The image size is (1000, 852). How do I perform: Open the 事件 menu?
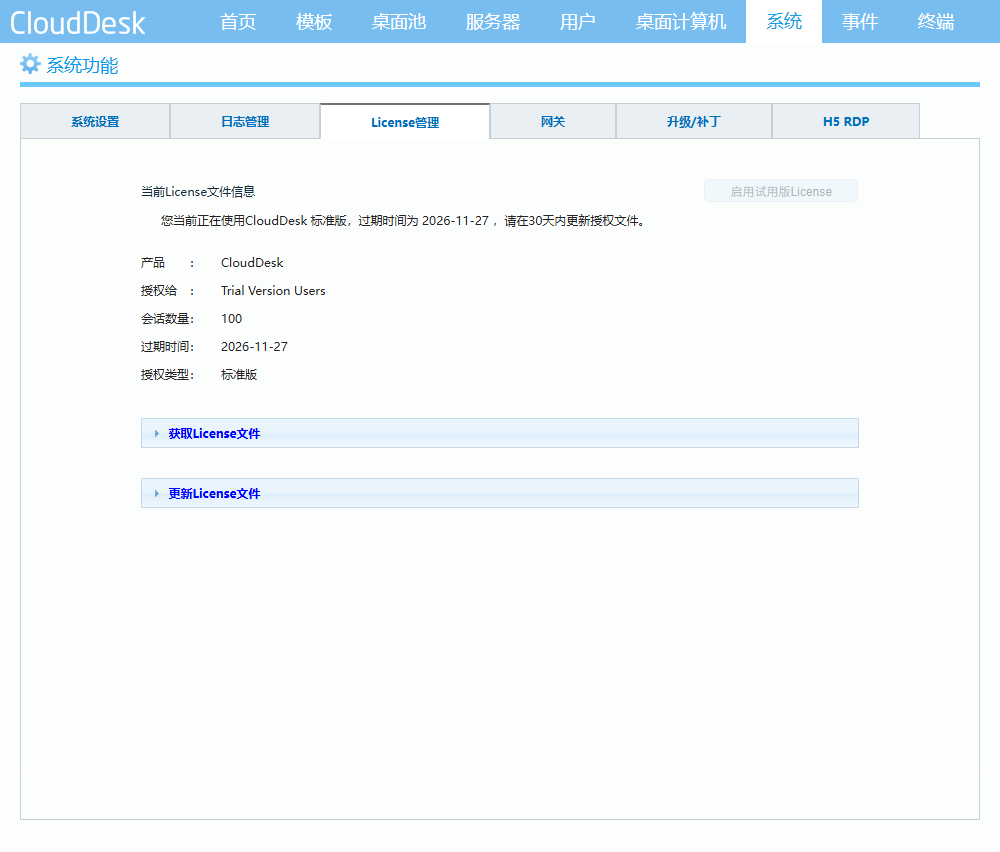pyautogui.click(x=860, y=22)
